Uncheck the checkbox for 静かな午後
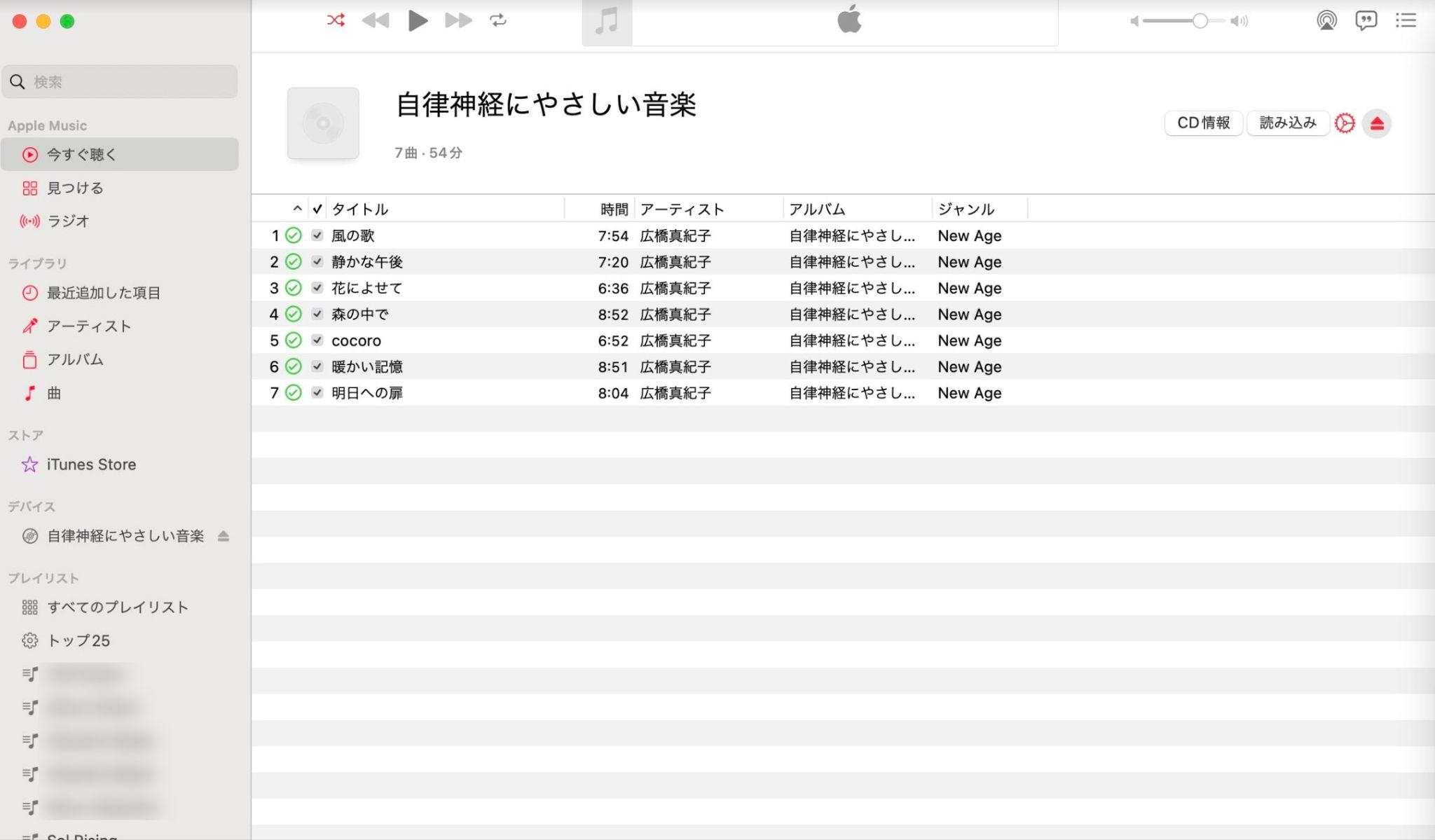The width and height of the screenshot is (1435, 840). coord(317,261)
